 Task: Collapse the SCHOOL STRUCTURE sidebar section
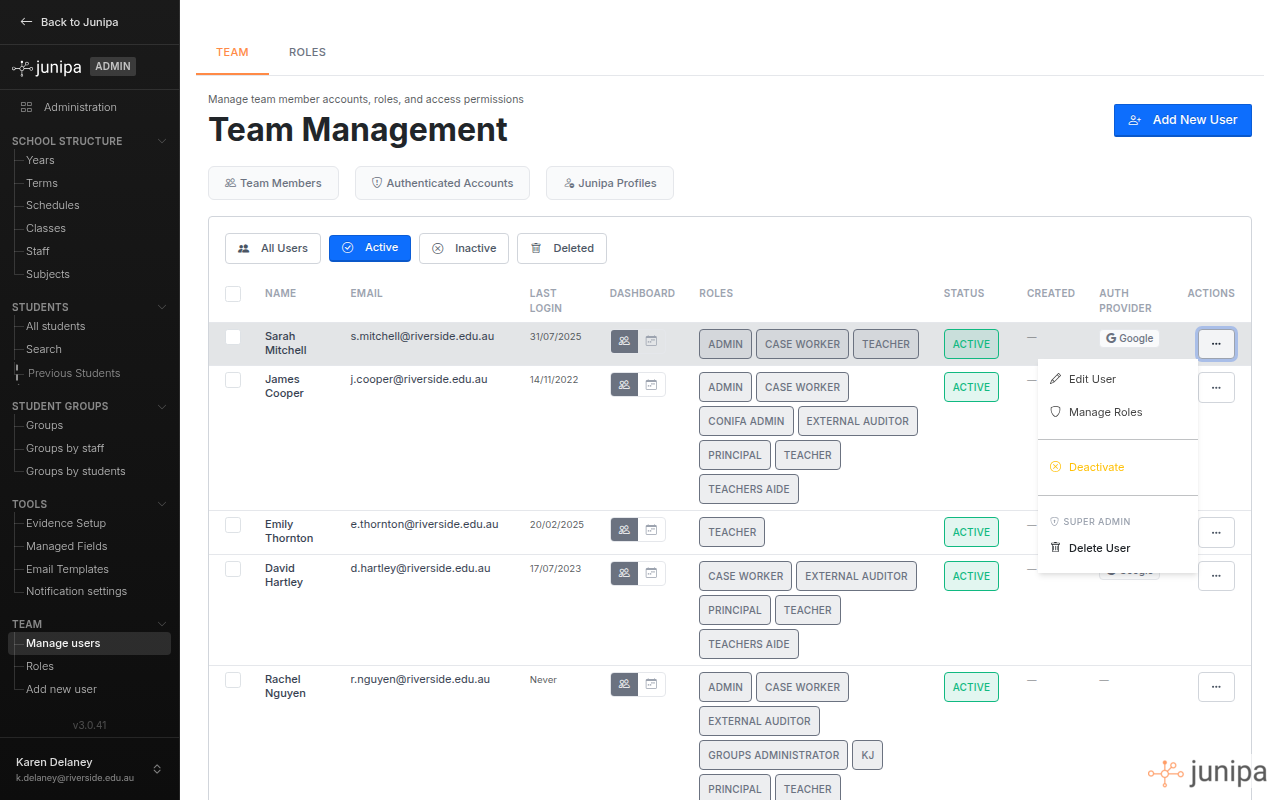tap(161, 141)
